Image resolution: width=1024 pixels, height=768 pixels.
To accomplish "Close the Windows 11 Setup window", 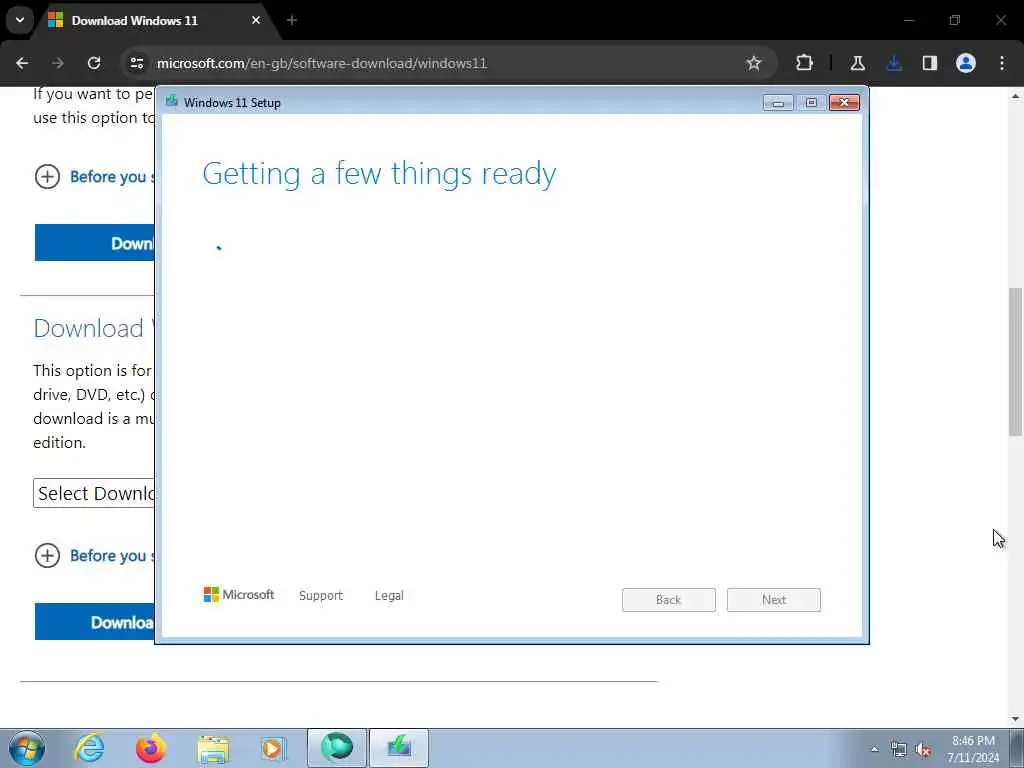I will [x=844, y=103].
